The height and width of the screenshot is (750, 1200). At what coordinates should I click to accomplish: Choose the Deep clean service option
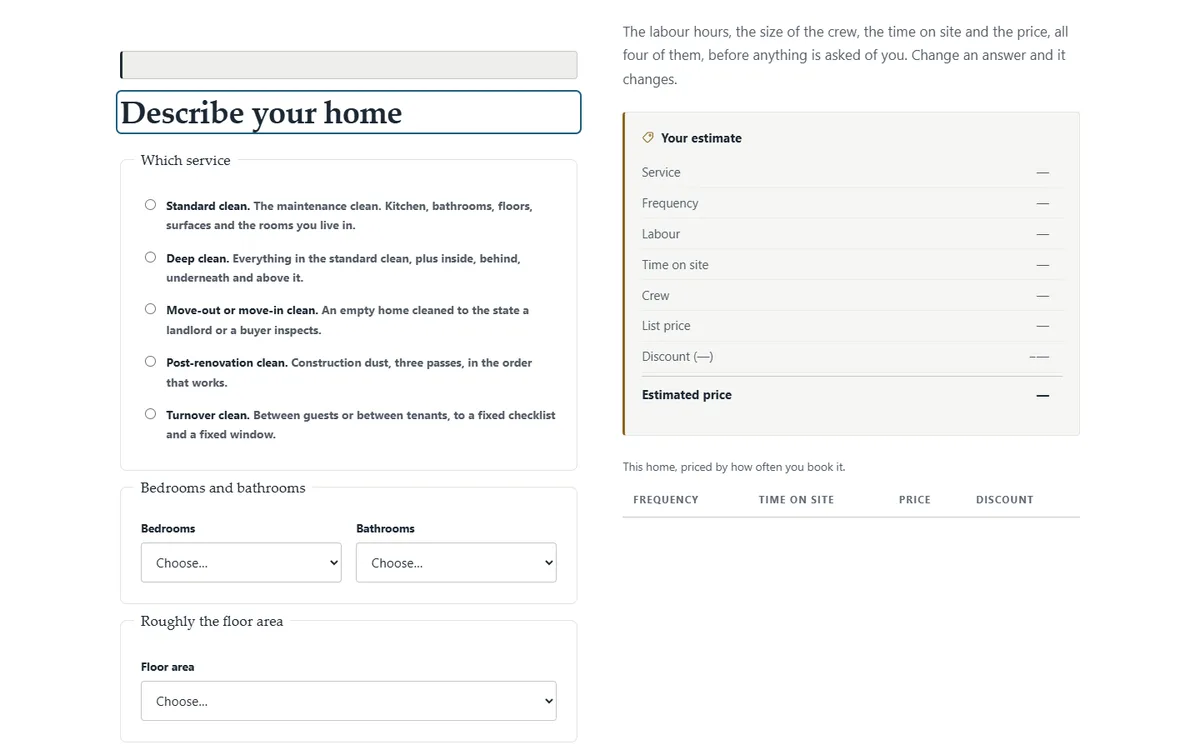[150, 257]
